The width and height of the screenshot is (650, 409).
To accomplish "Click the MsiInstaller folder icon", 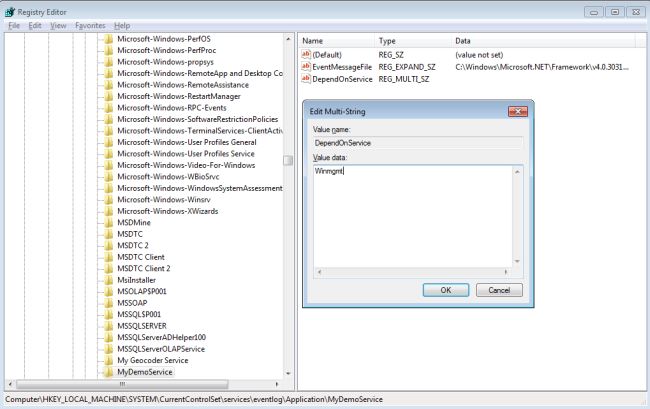I will click(109, 280).
